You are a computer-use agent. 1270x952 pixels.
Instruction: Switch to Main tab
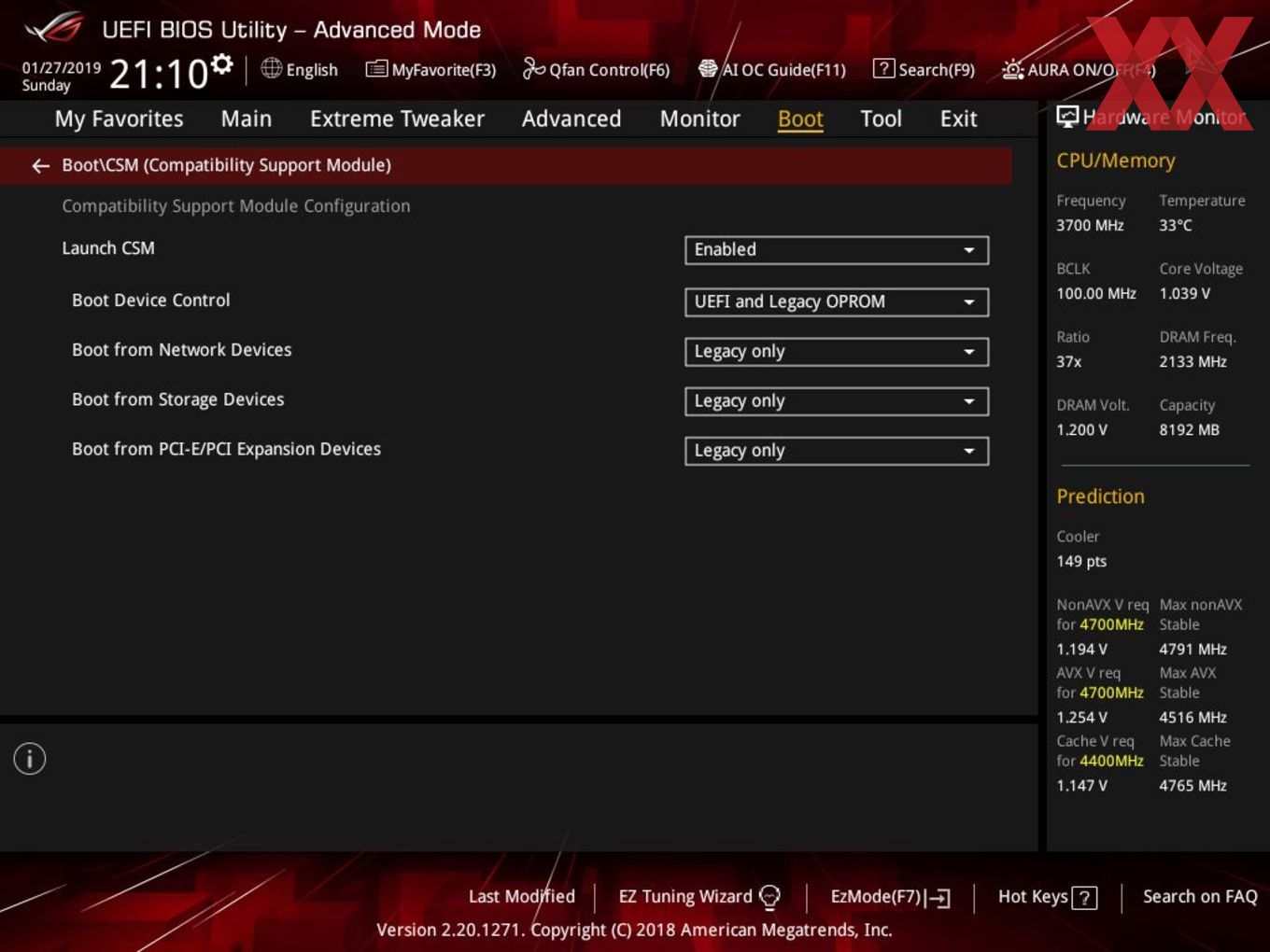[x=247, y=119]
